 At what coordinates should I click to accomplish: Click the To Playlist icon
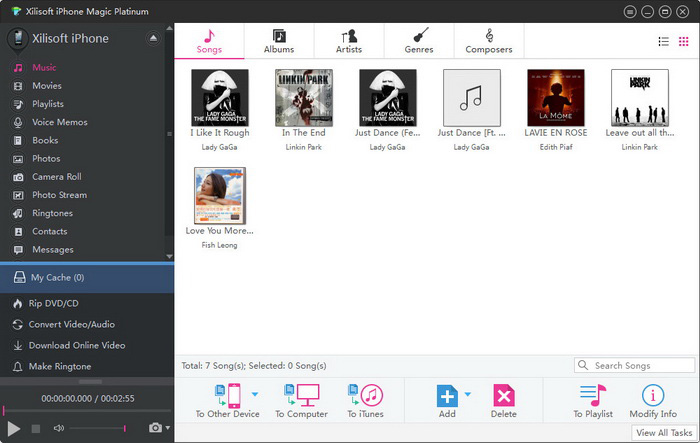point(592,395)
